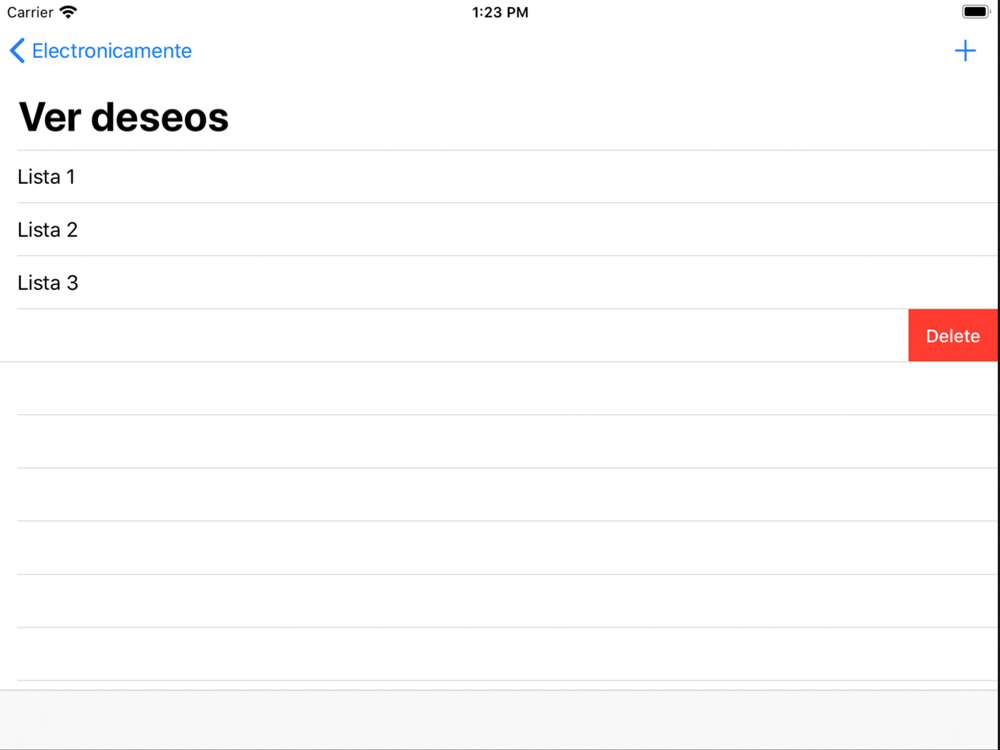Tap the last empty row above bottom toolbar
Viewport: 1000px width, 750px height.
tap(500, 654)
